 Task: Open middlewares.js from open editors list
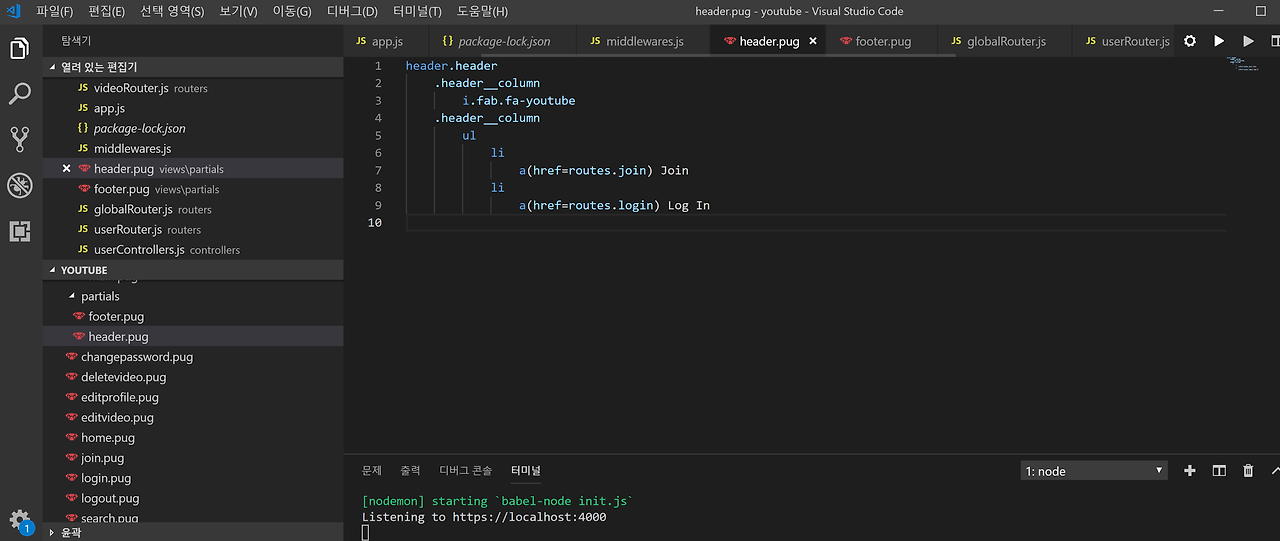(194, 148)
